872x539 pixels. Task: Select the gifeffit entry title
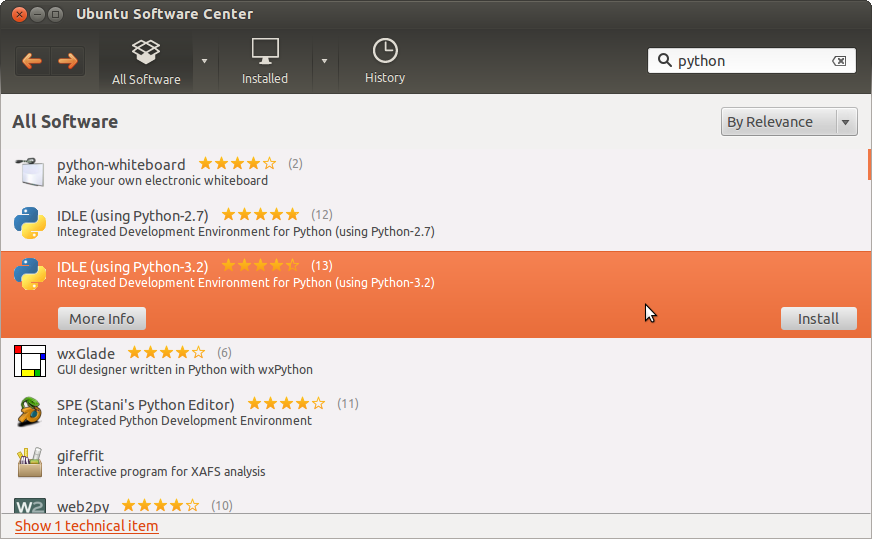(x=80, y=456)
